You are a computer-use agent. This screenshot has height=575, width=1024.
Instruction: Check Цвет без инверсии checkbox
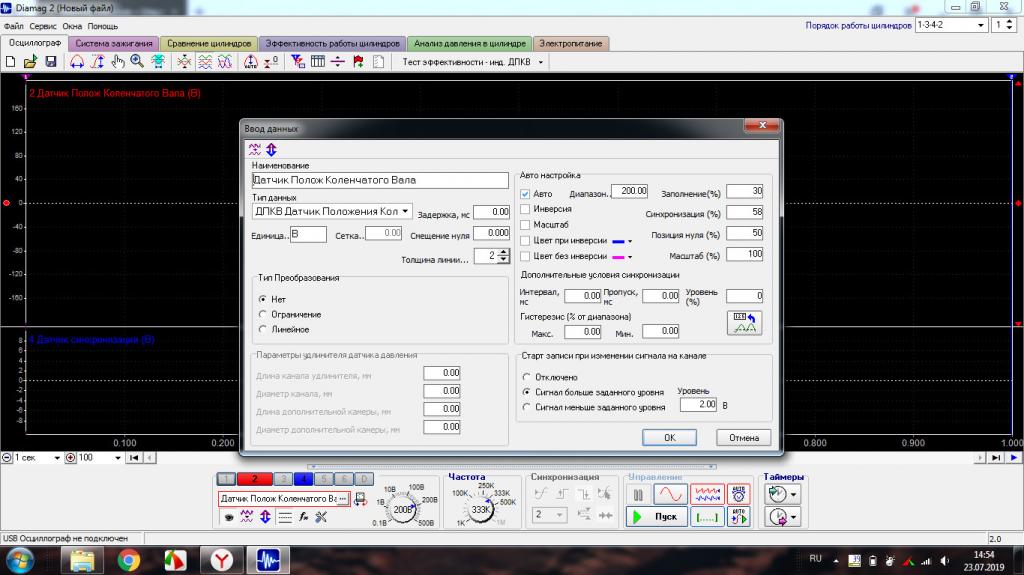click(525, 256)
